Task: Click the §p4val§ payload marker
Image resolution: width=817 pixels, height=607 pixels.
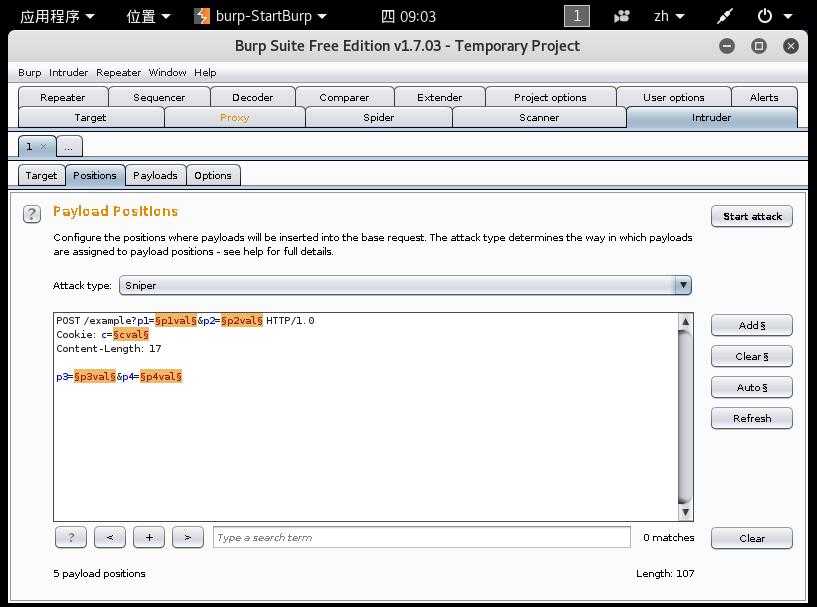Action: 161,376
